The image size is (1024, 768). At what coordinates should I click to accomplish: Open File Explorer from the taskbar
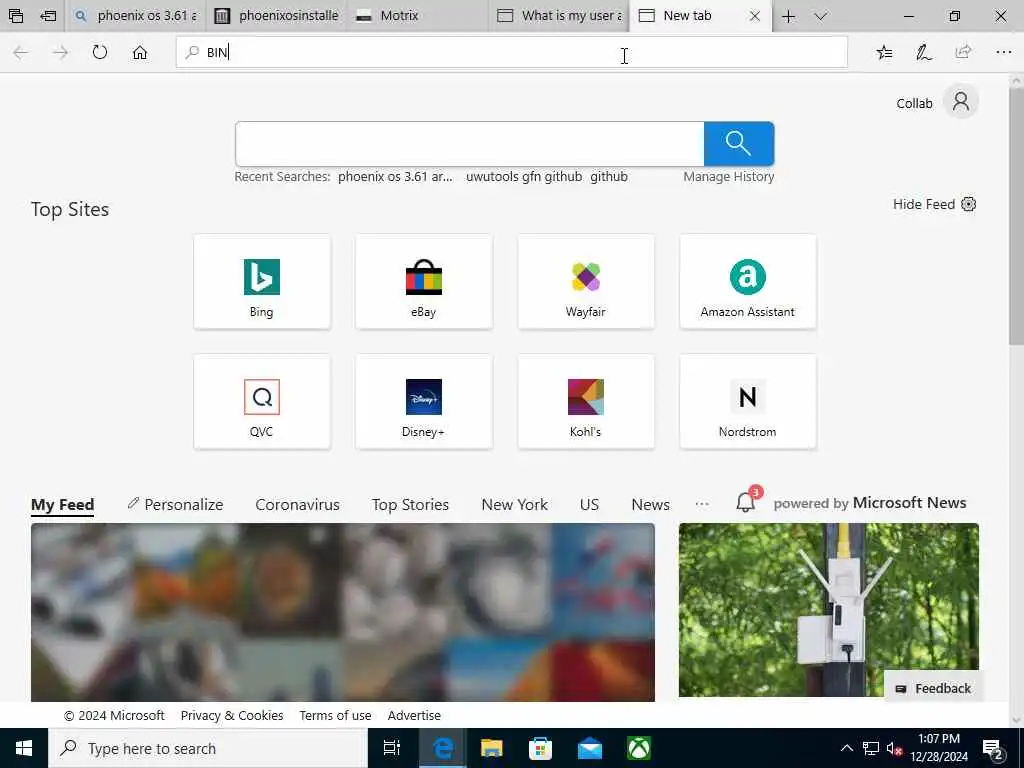point(492,748)
